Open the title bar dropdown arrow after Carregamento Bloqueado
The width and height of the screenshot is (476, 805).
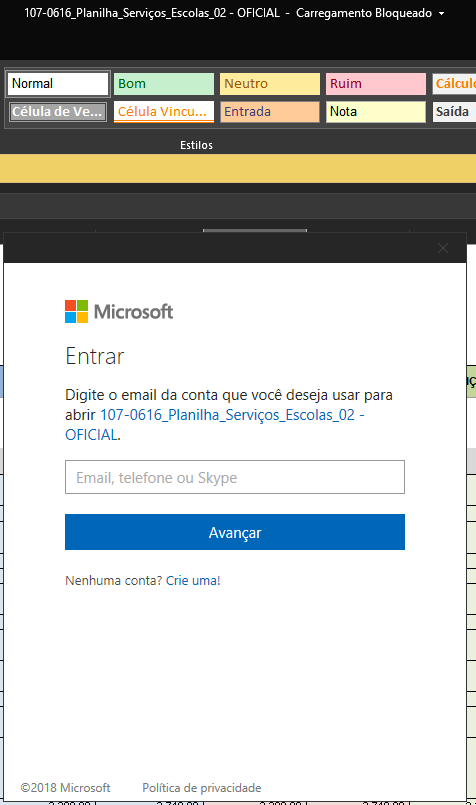[x=442, y=14]
